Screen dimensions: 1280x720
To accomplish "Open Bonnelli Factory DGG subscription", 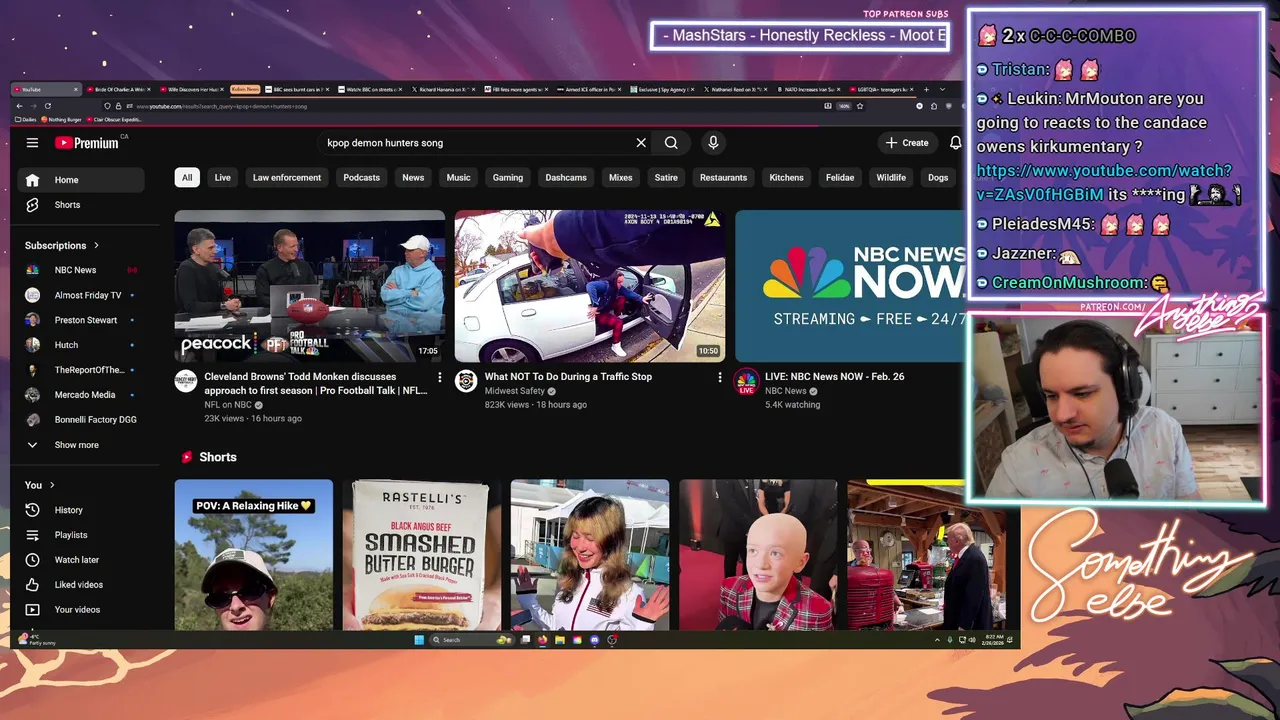I will pyautogui.click(x=81, y=420).
